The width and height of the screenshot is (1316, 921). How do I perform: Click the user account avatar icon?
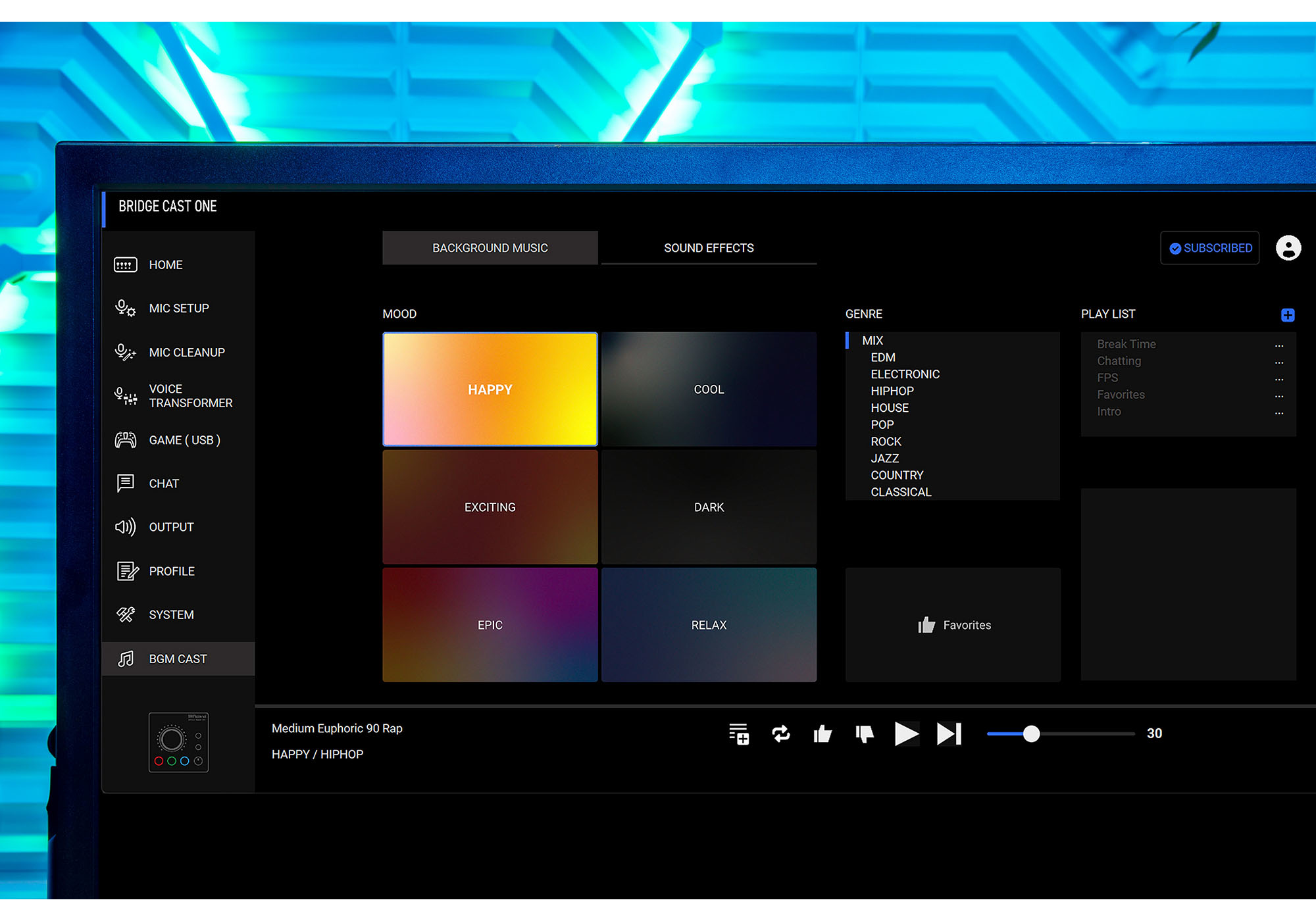[x=1288, y=248]
